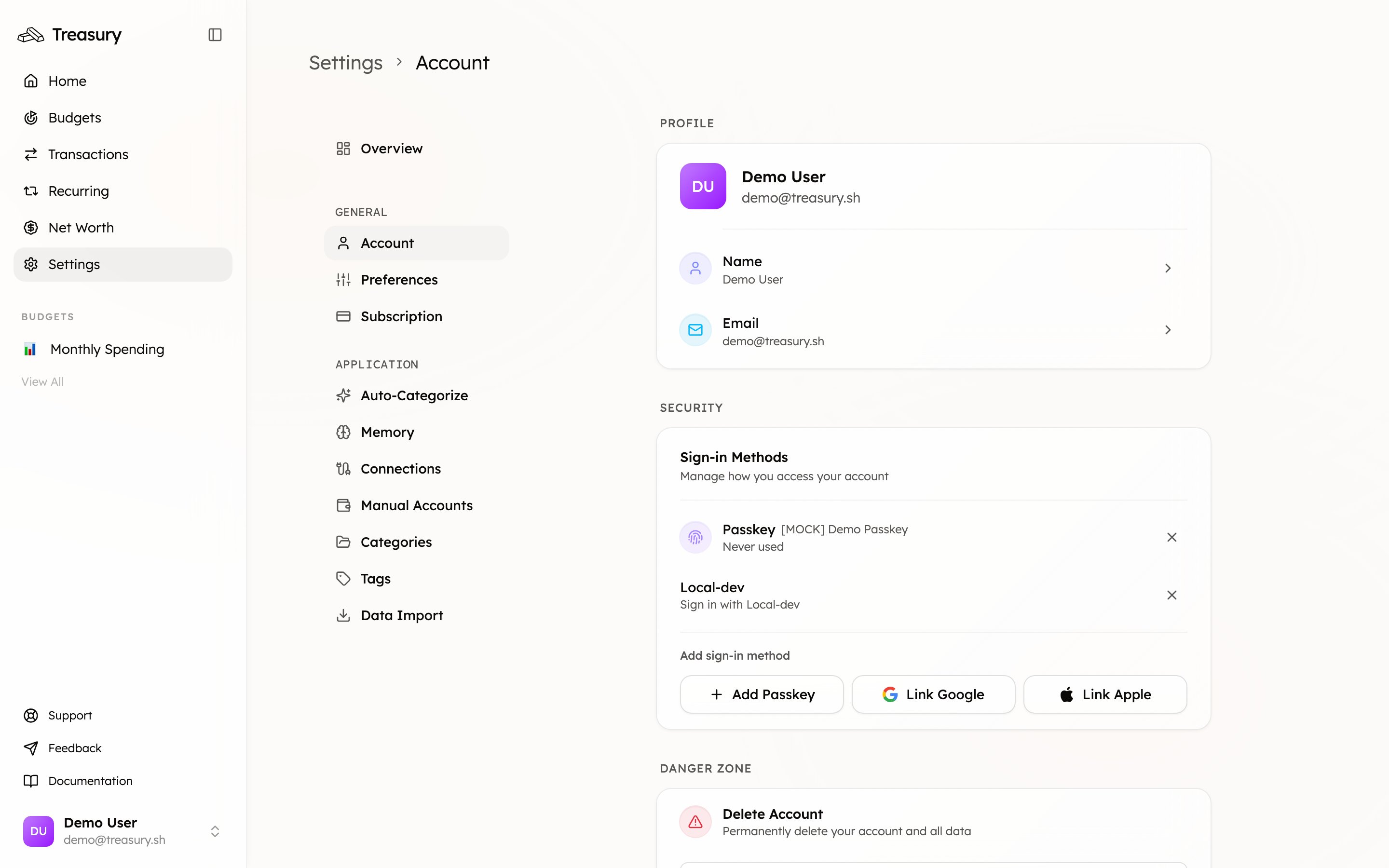1389x868 pixels.
Task: Click the Documentation book icon
Action: click(31, 781)
